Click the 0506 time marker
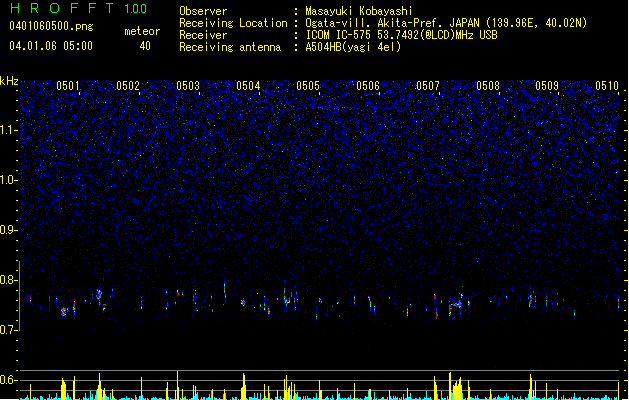The width and height of the screenshot is (629, 400). (x=368, y=86)
